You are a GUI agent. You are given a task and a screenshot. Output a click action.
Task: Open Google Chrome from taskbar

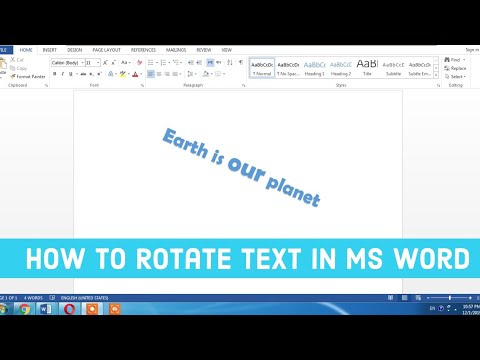[x=24, y=309]
